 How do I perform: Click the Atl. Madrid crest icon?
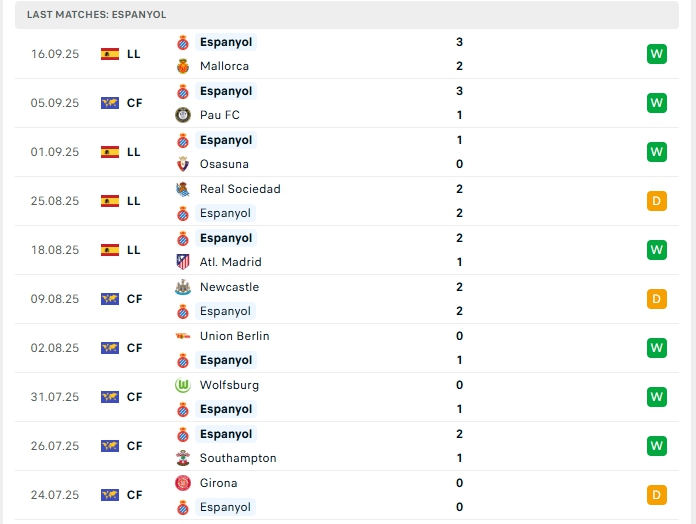pos(183,262)
